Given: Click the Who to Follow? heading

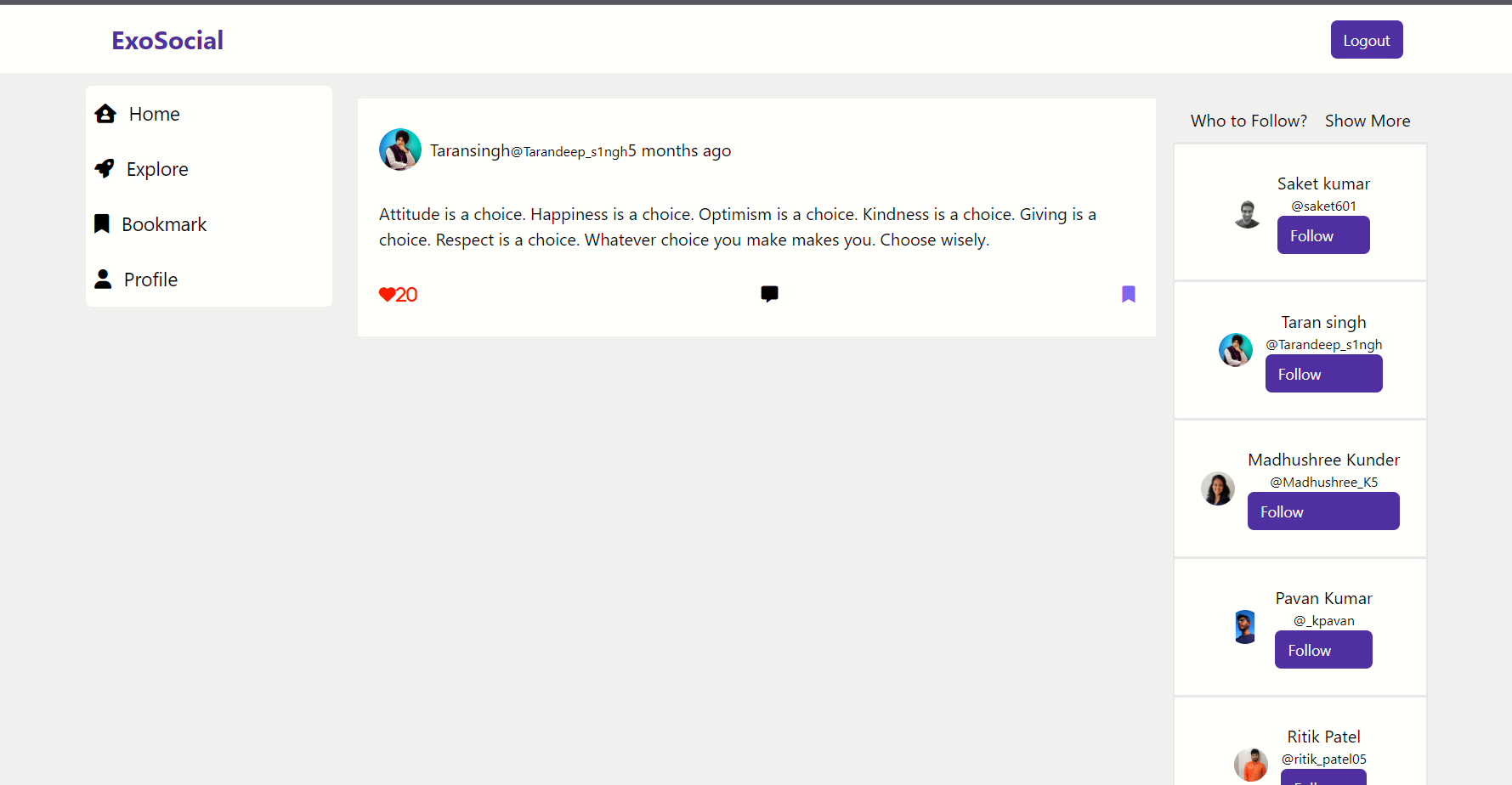Looking at the screenshot, I should 1249,121.
